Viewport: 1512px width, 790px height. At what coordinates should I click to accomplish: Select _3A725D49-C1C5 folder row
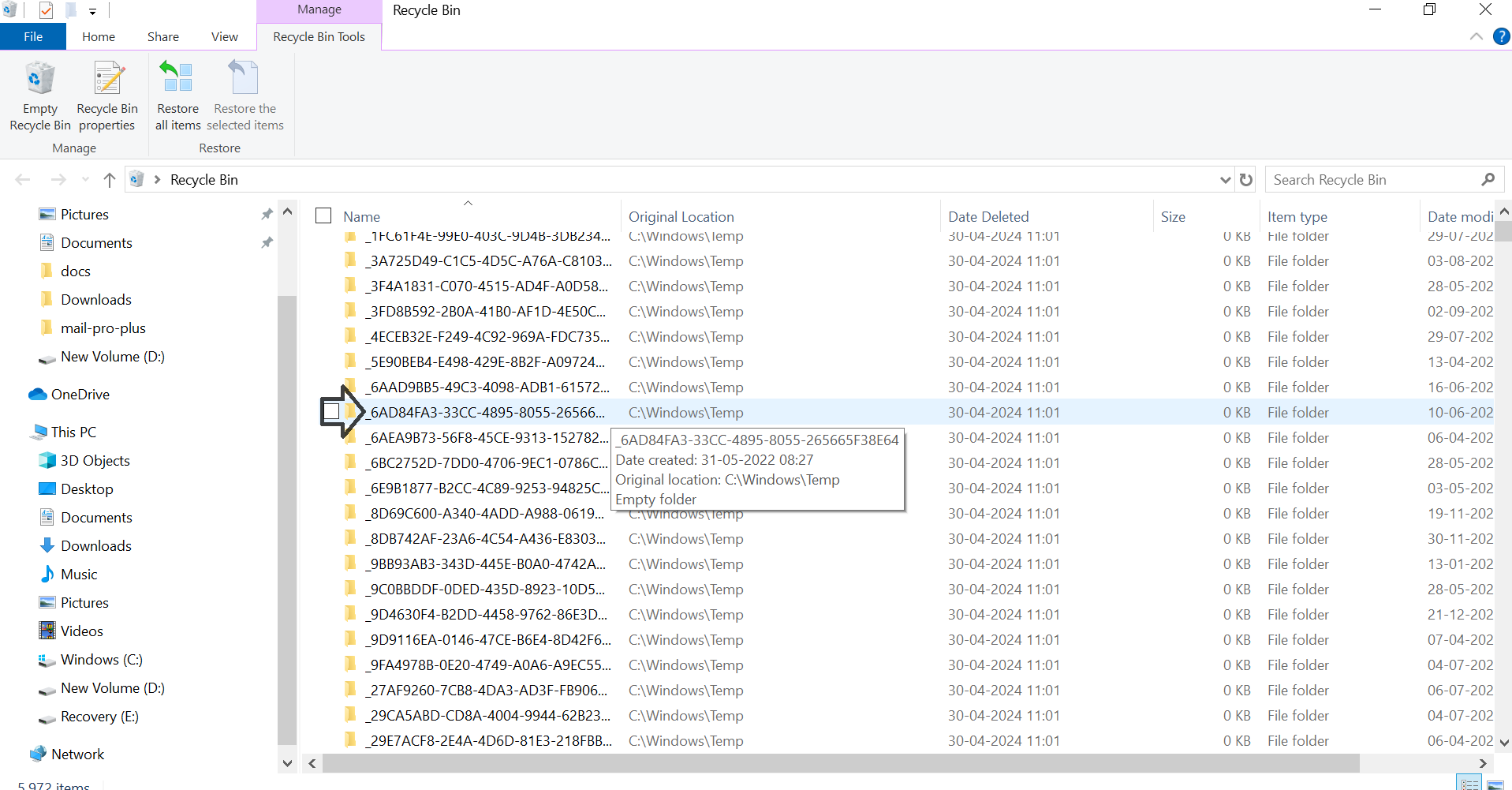[x=904, y=261]
